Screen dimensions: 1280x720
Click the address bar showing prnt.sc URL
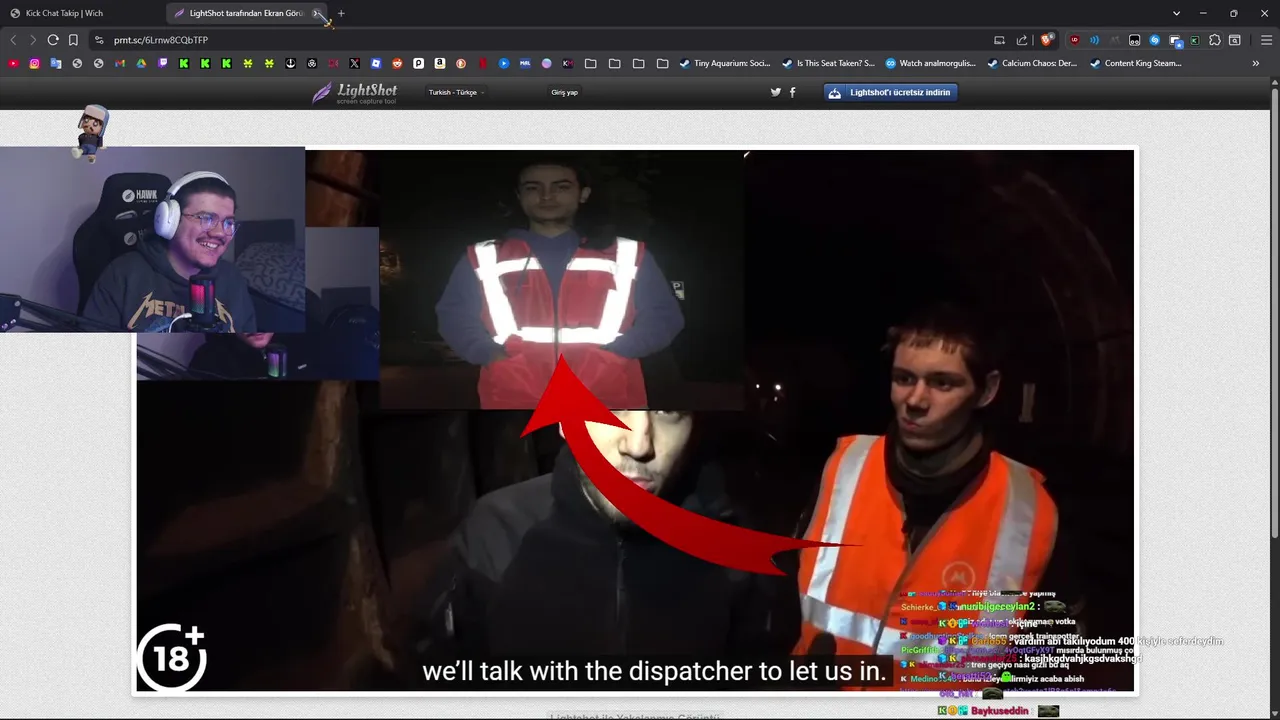[x=540, y=40]
